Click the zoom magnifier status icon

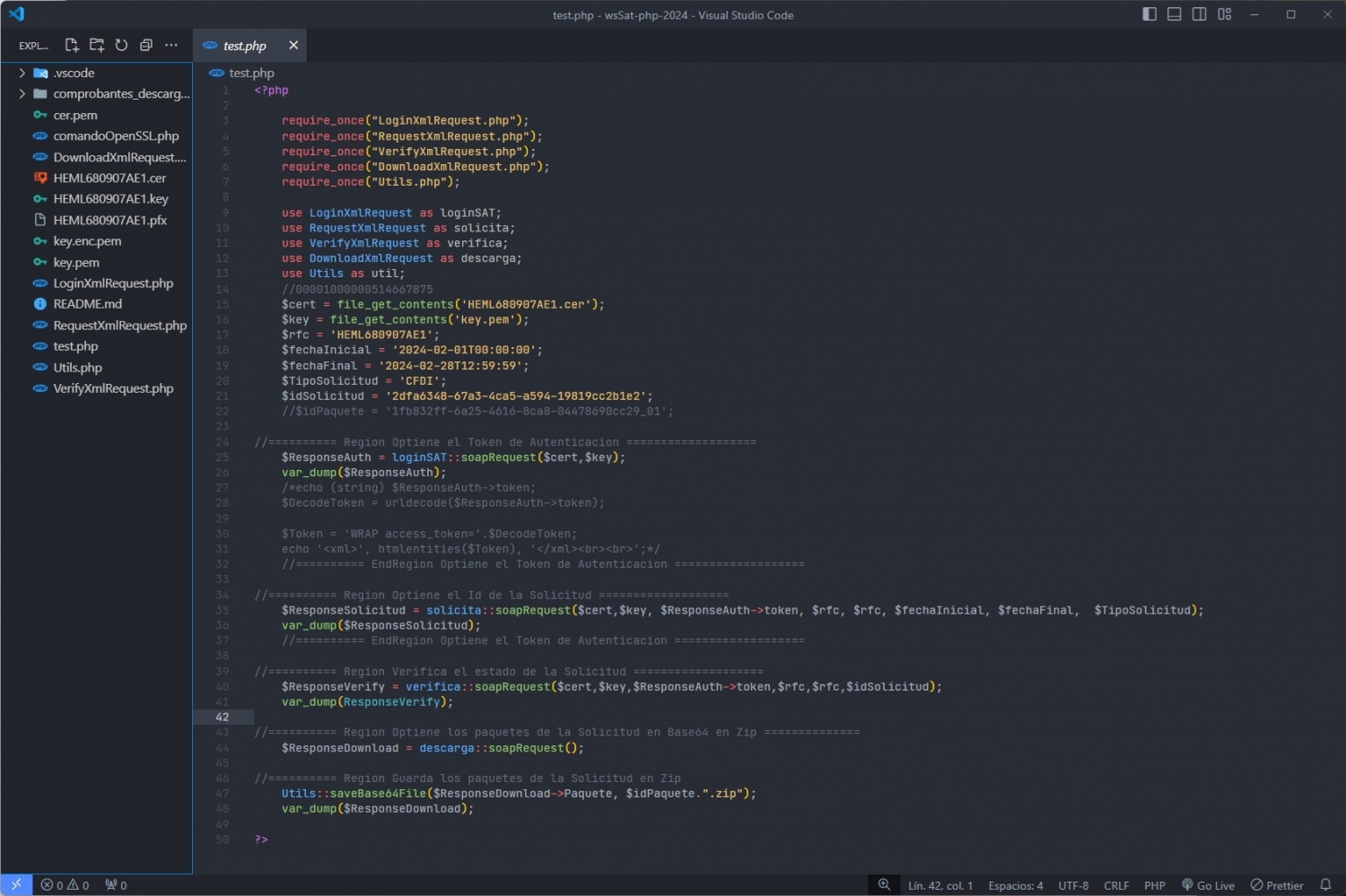coord(884,884)
